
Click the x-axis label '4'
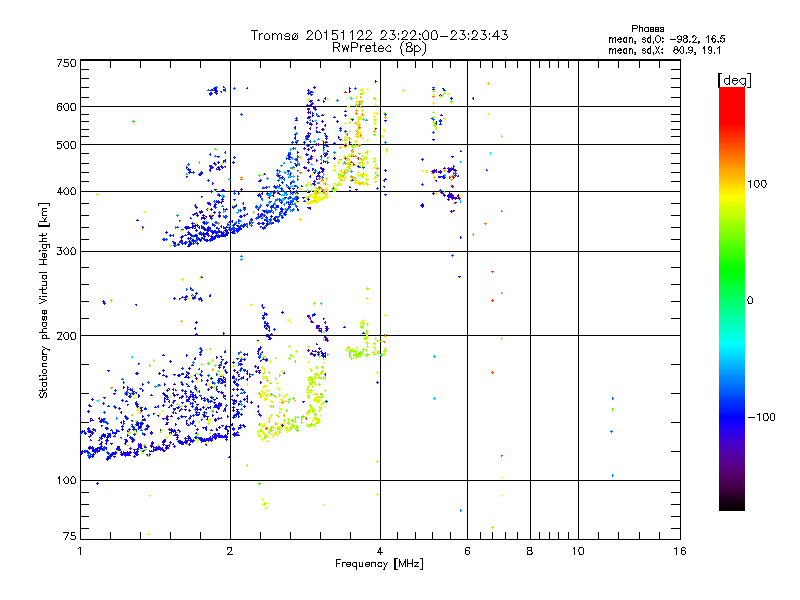[380, 551]
